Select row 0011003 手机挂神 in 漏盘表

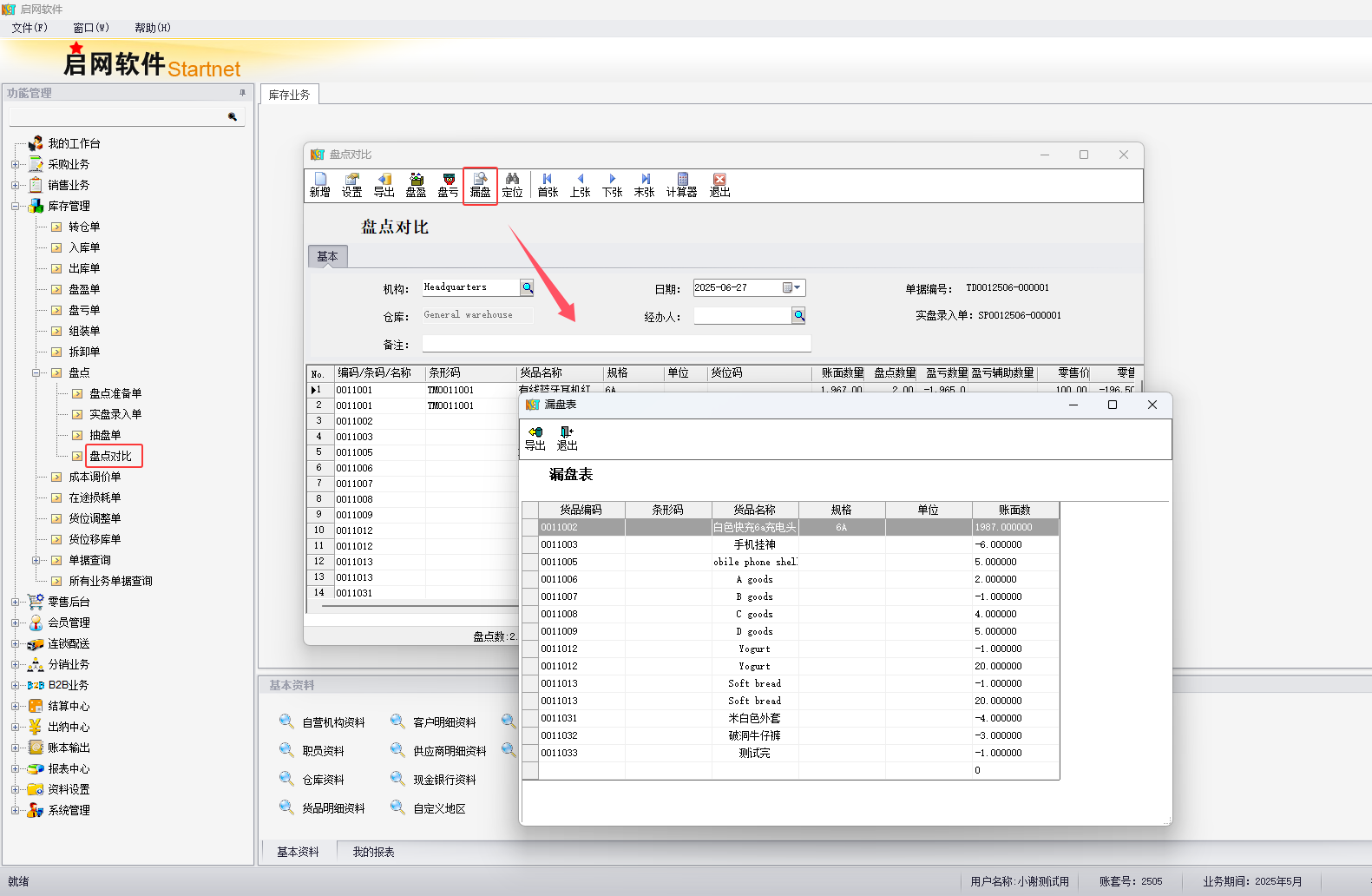[x=791, y=544]
